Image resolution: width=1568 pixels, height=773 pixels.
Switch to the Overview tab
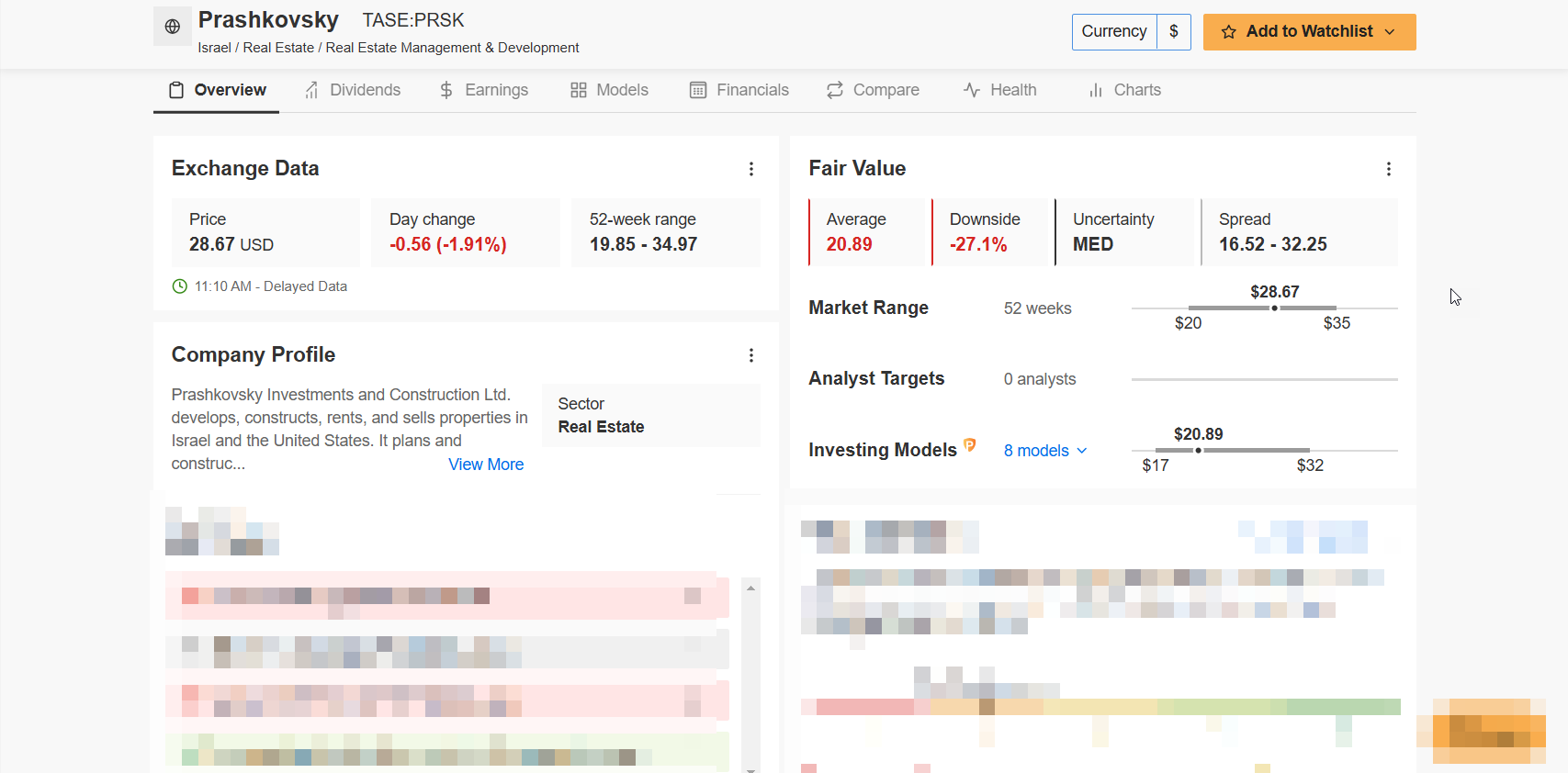pos(217,90)
